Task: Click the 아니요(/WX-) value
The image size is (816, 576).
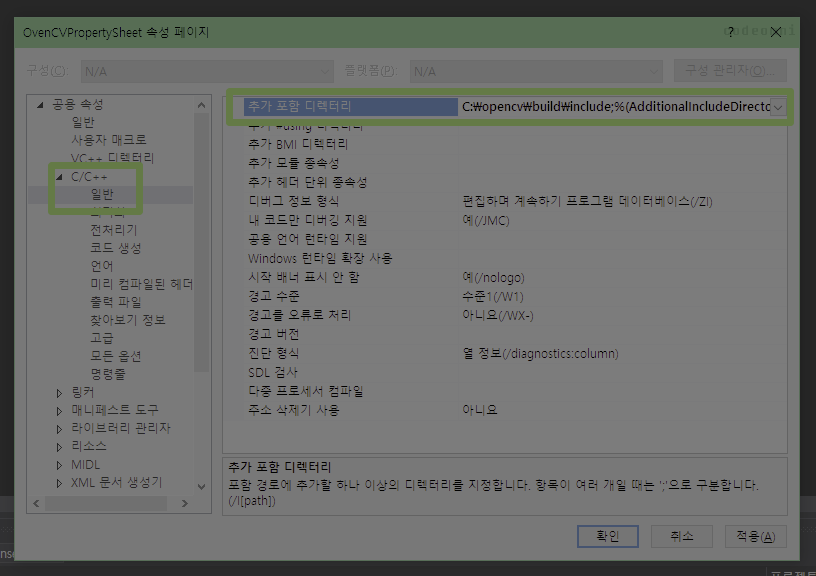Action: (498, 316)
